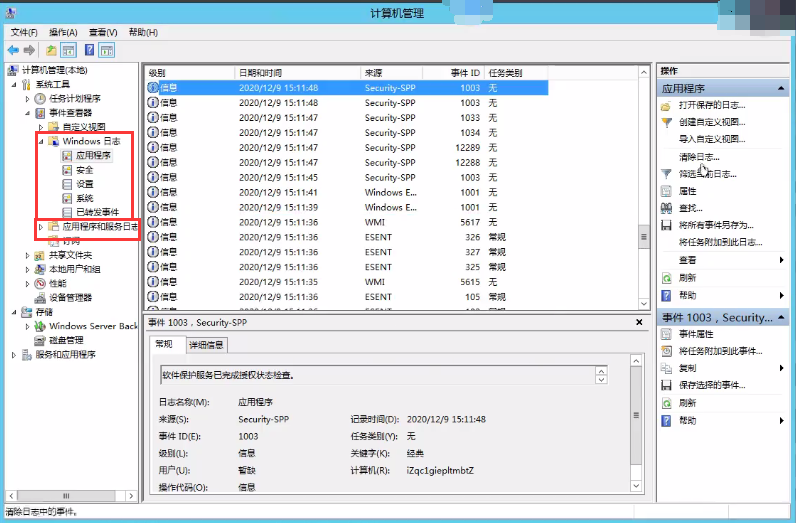Viewport: 796px width, 523px height.
Task: Sort events by 事件 ID column header
Action: tap(465, 73)
